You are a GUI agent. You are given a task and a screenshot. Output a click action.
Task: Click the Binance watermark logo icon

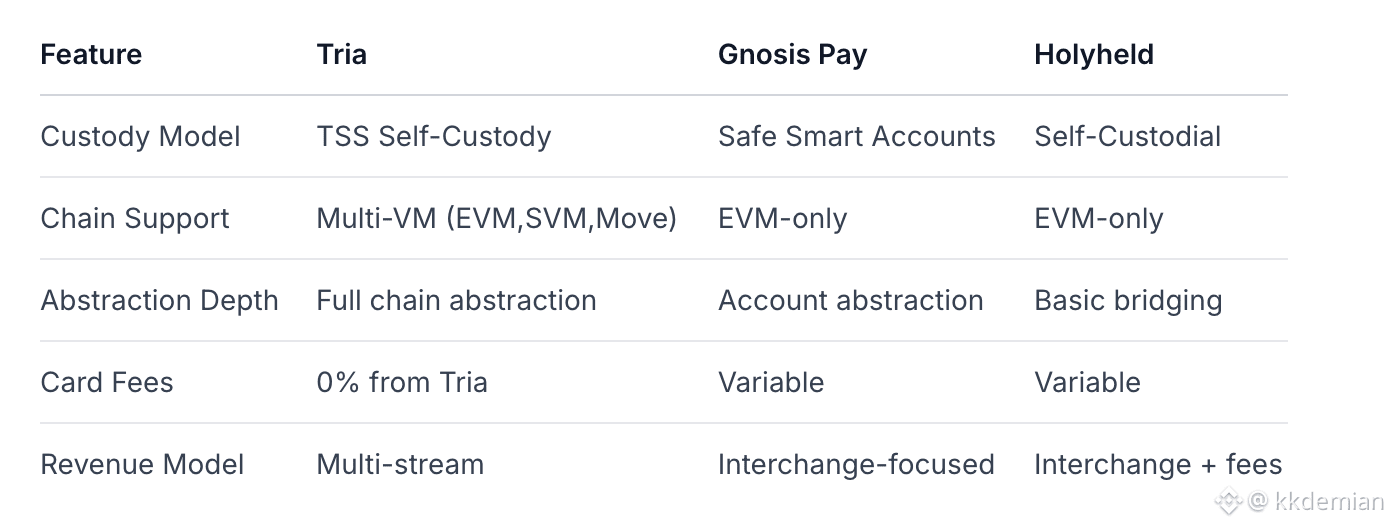[1227, 501]
